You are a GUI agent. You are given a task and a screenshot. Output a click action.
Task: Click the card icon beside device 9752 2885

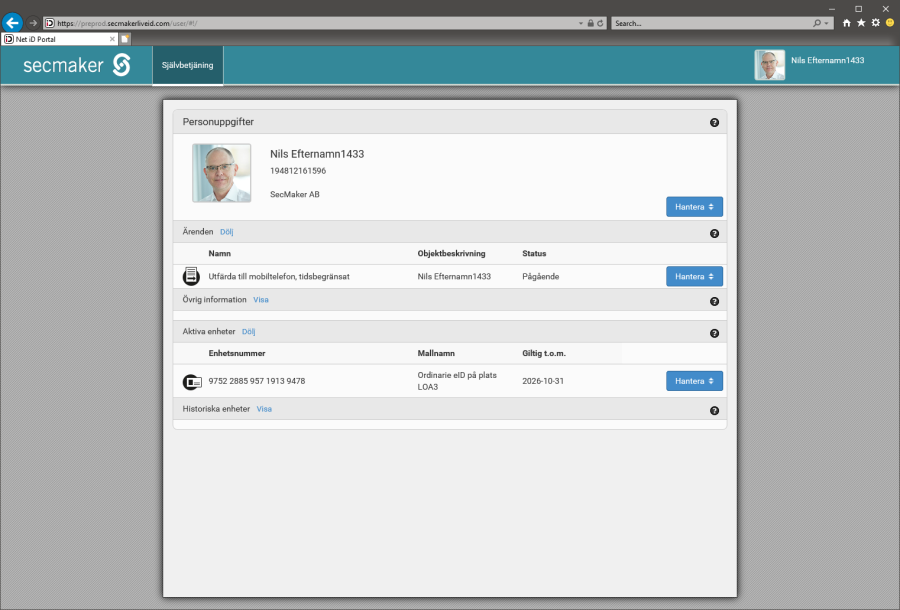click(x=192, y=381)
